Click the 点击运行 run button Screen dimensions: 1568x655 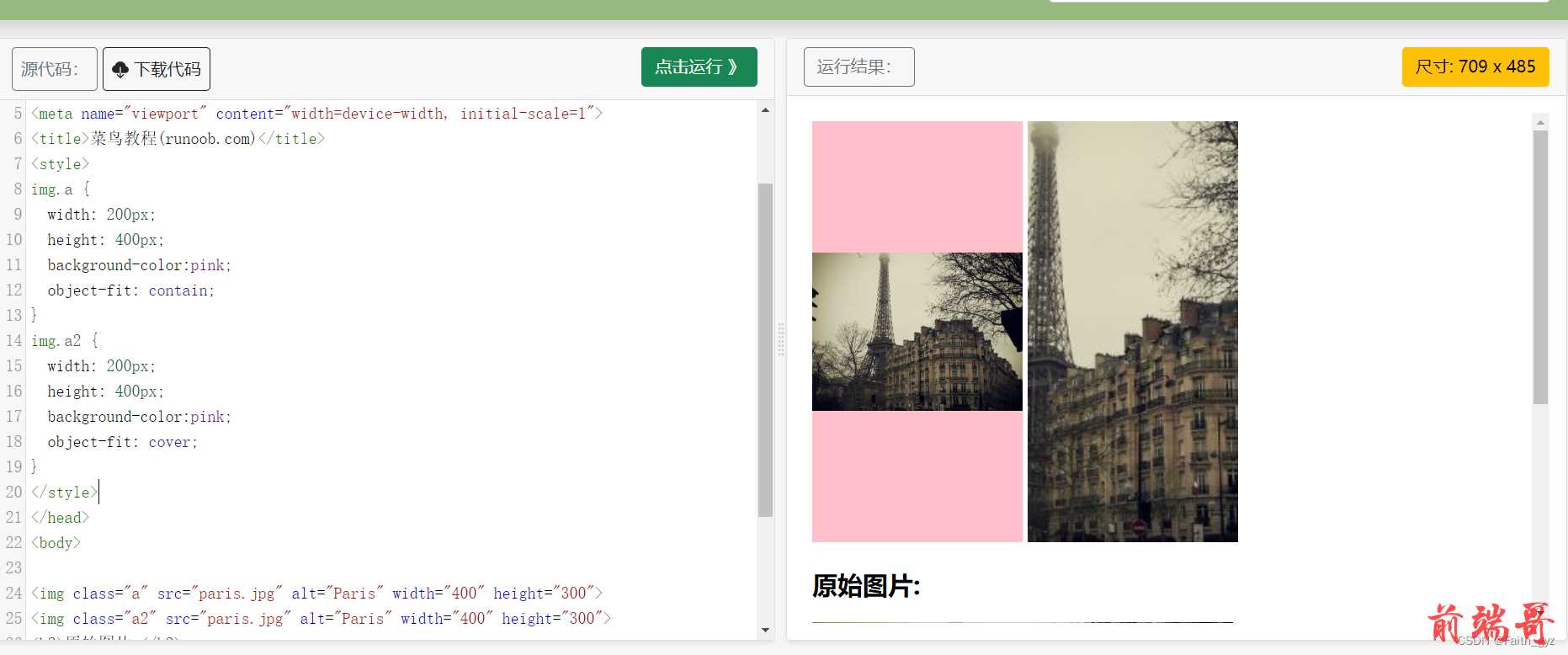point(699,67)
